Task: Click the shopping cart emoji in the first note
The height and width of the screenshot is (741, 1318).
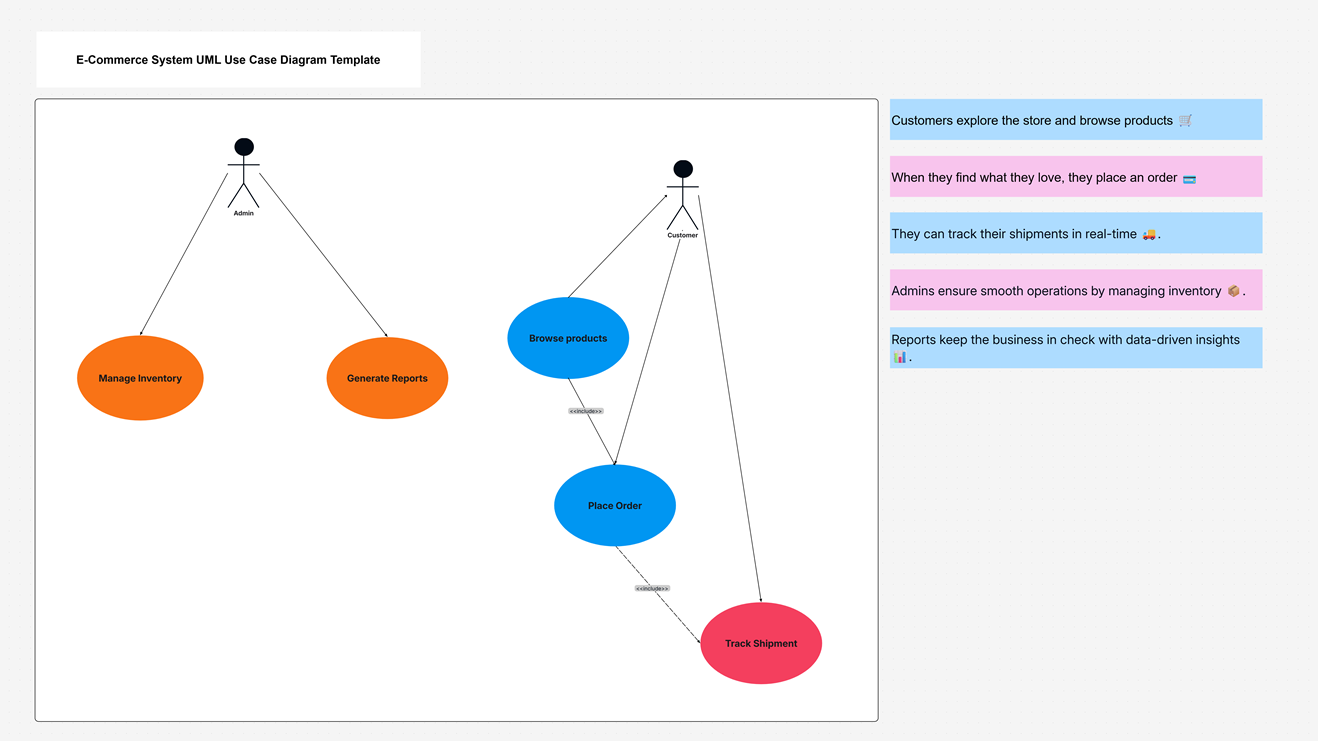Action: [1186, 119]
